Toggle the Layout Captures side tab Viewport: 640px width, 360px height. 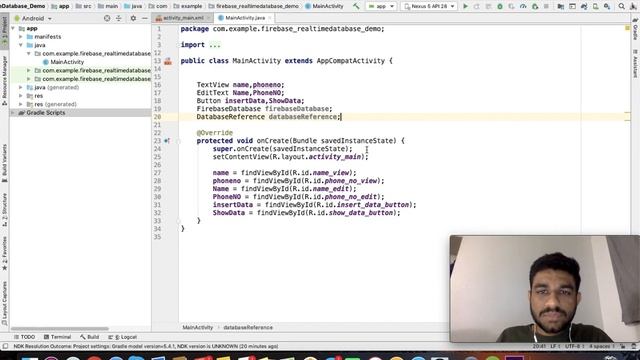point(4,303)
